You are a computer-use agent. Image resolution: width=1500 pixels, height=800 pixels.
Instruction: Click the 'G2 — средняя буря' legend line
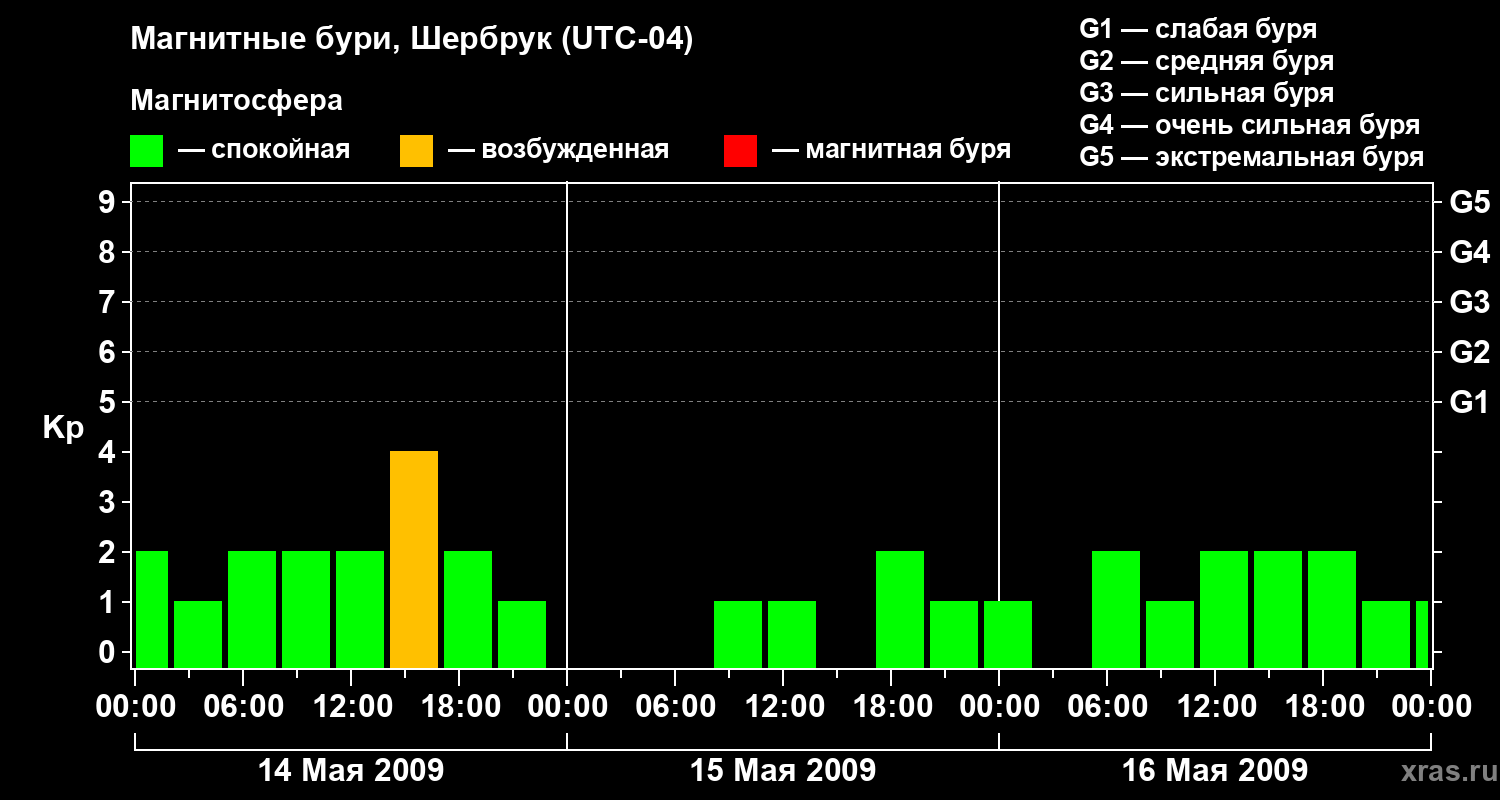[1207, 61]
